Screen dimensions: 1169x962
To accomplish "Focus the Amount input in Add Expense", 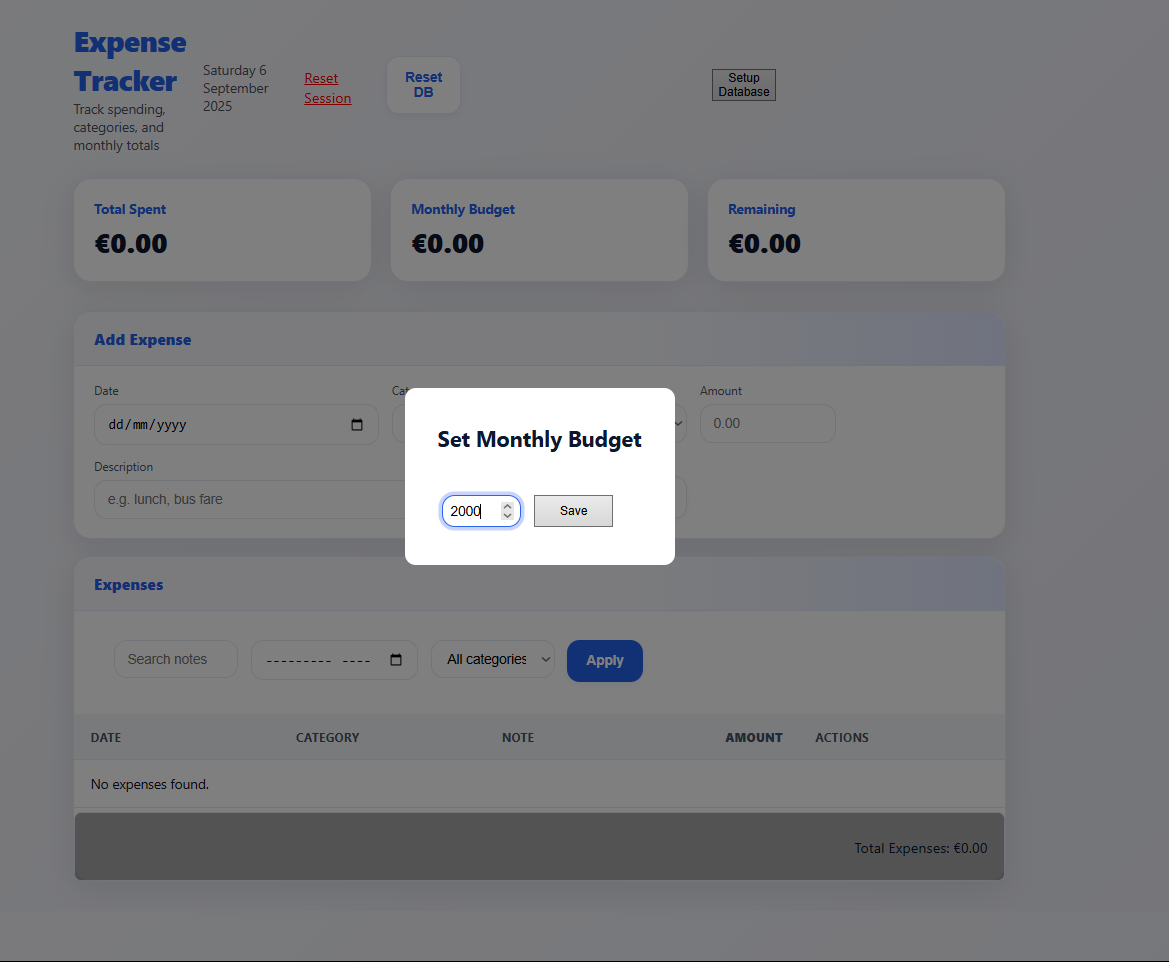I will (767, 423).
